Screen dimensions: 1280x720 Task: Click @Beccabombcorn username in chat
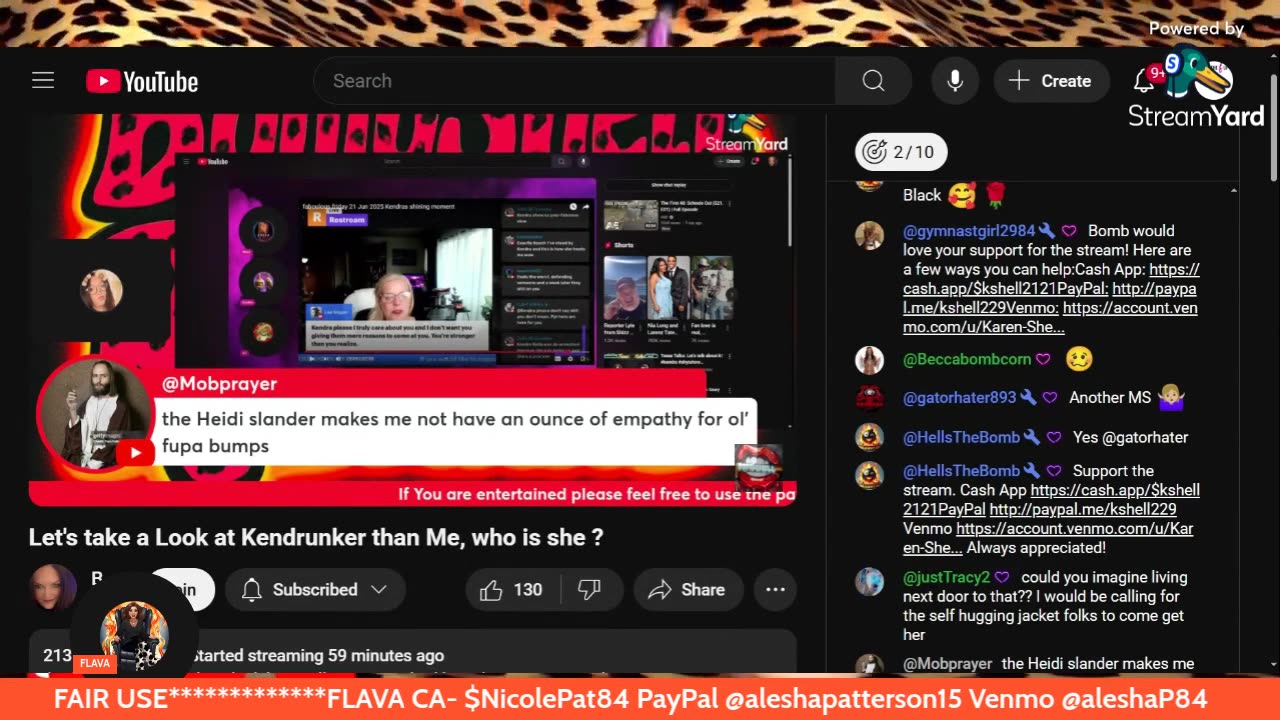click(966, 359)
